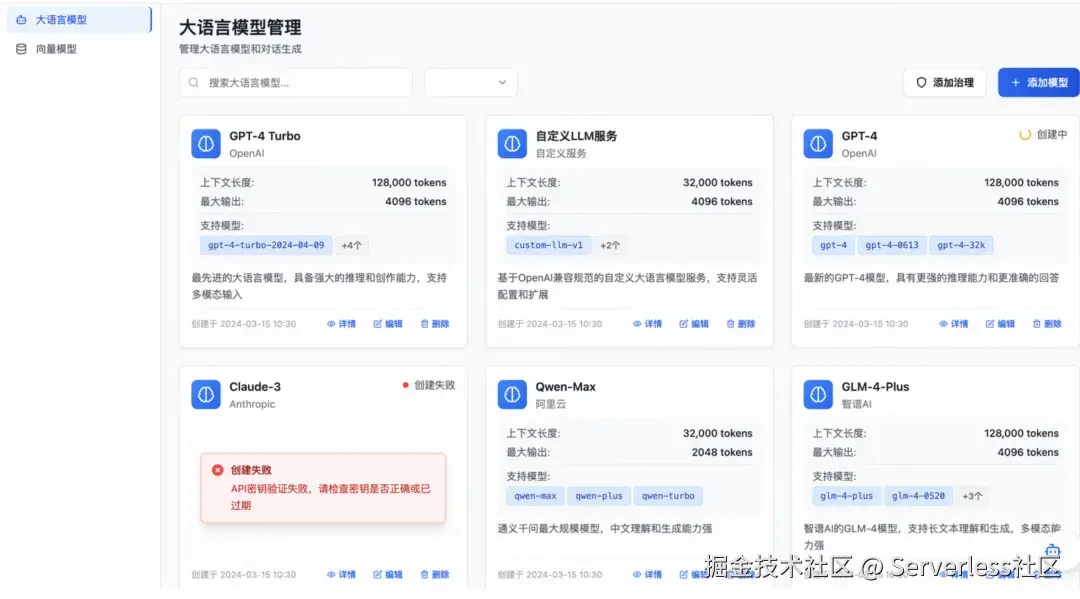1080x599 pixels.
Task: Click the custom-llm-v1 model tag
Action: point(548,245)
